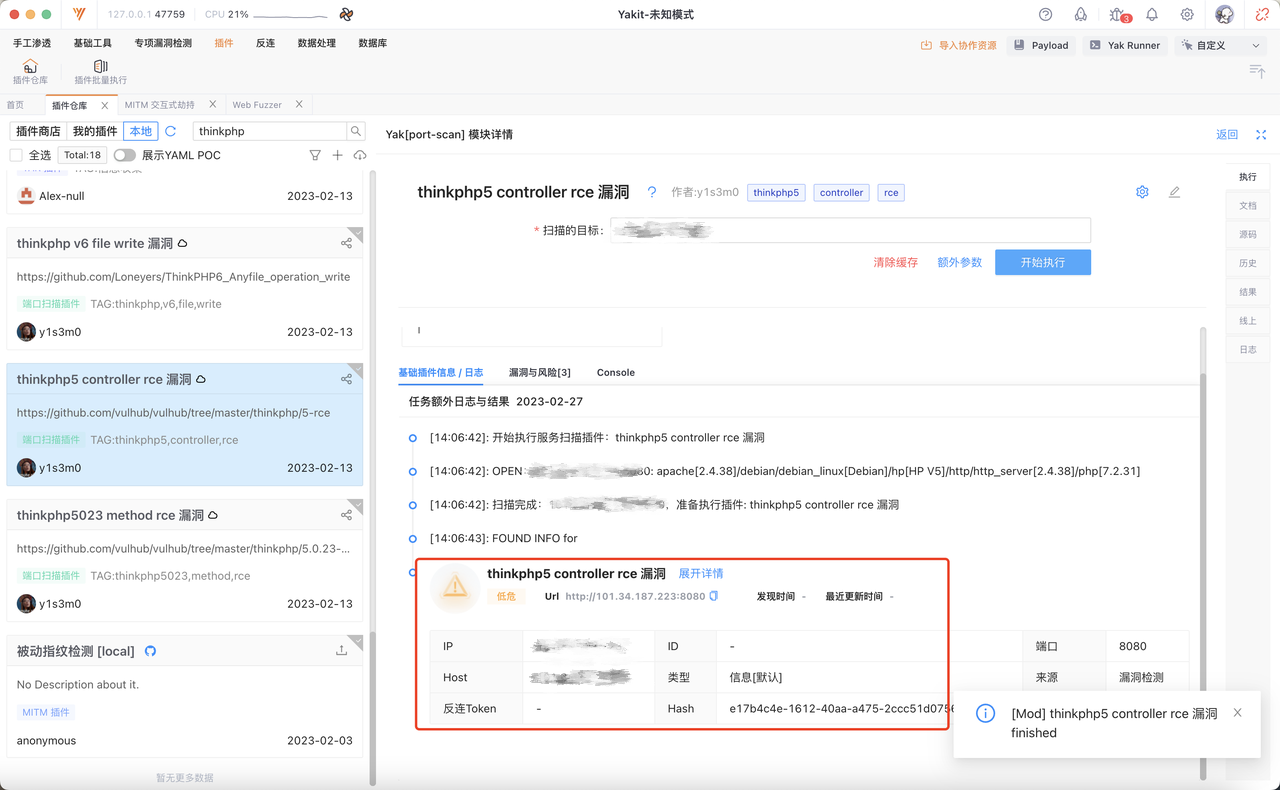1280x790 pixels.
Task: Select 本地 plugin source
Action: pyautogui.click(x=141, y=131)
